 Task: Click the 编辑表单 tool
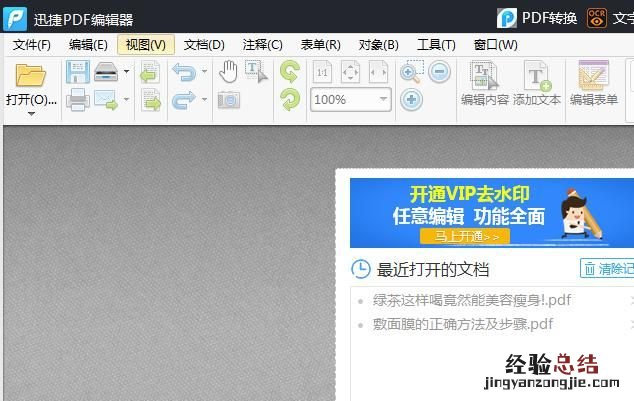coord(594,83)
